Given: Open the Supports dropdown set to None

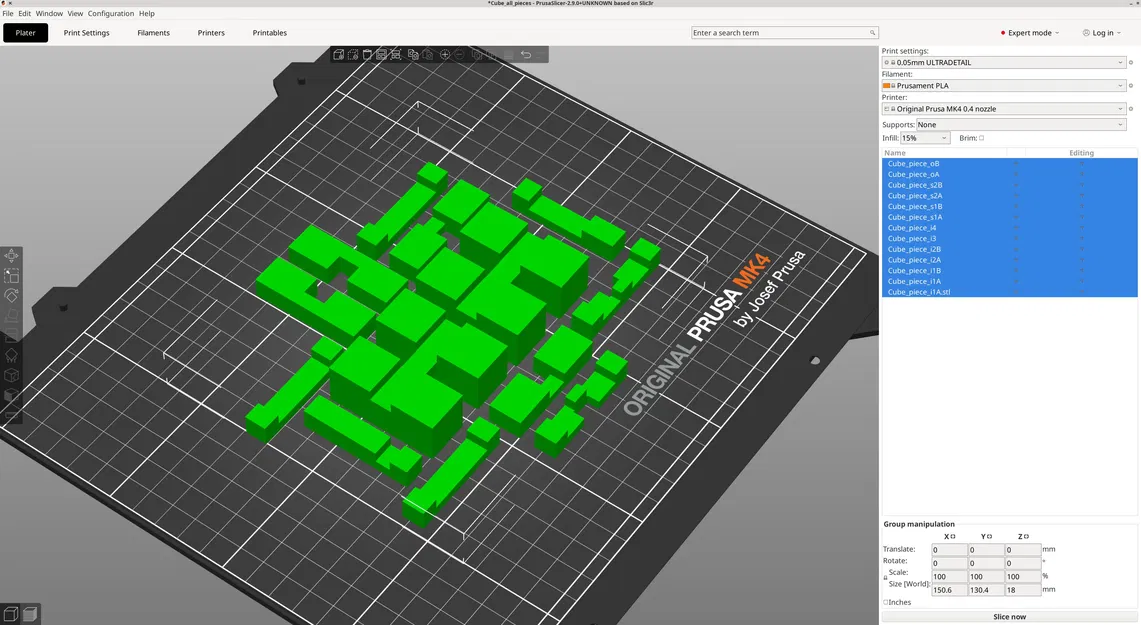Looking at the screenshot, I should point(1020,124).
